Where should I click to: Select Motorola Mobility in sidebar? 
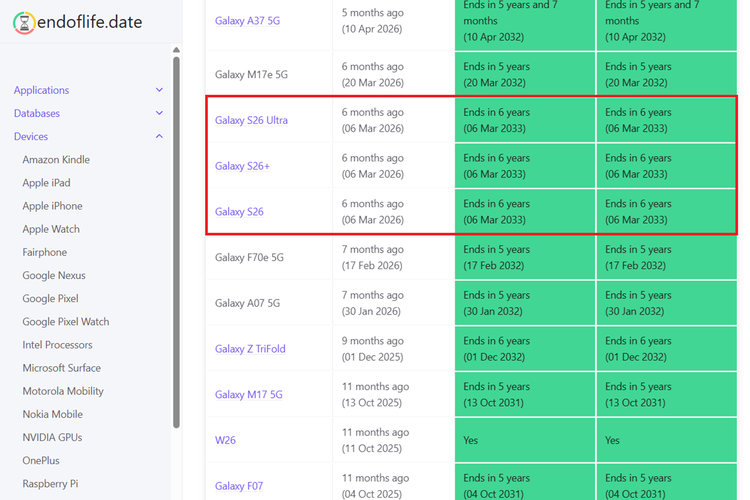[63, 391]
